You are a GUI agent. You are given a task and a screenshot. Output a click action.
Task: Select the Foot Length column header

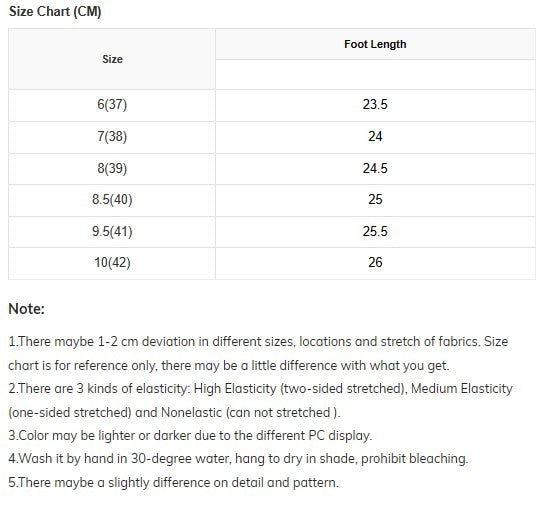click(x=375, y=44)
